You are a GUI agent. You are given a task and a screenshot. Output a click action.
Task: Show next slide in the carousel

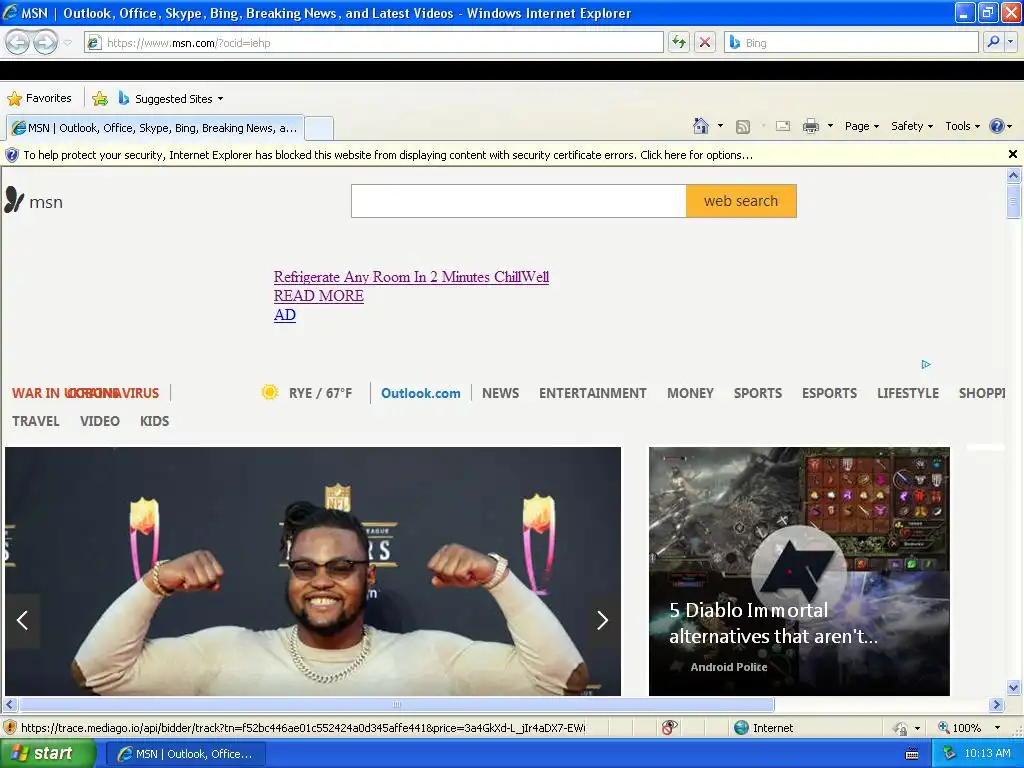(x=603, y=620)
